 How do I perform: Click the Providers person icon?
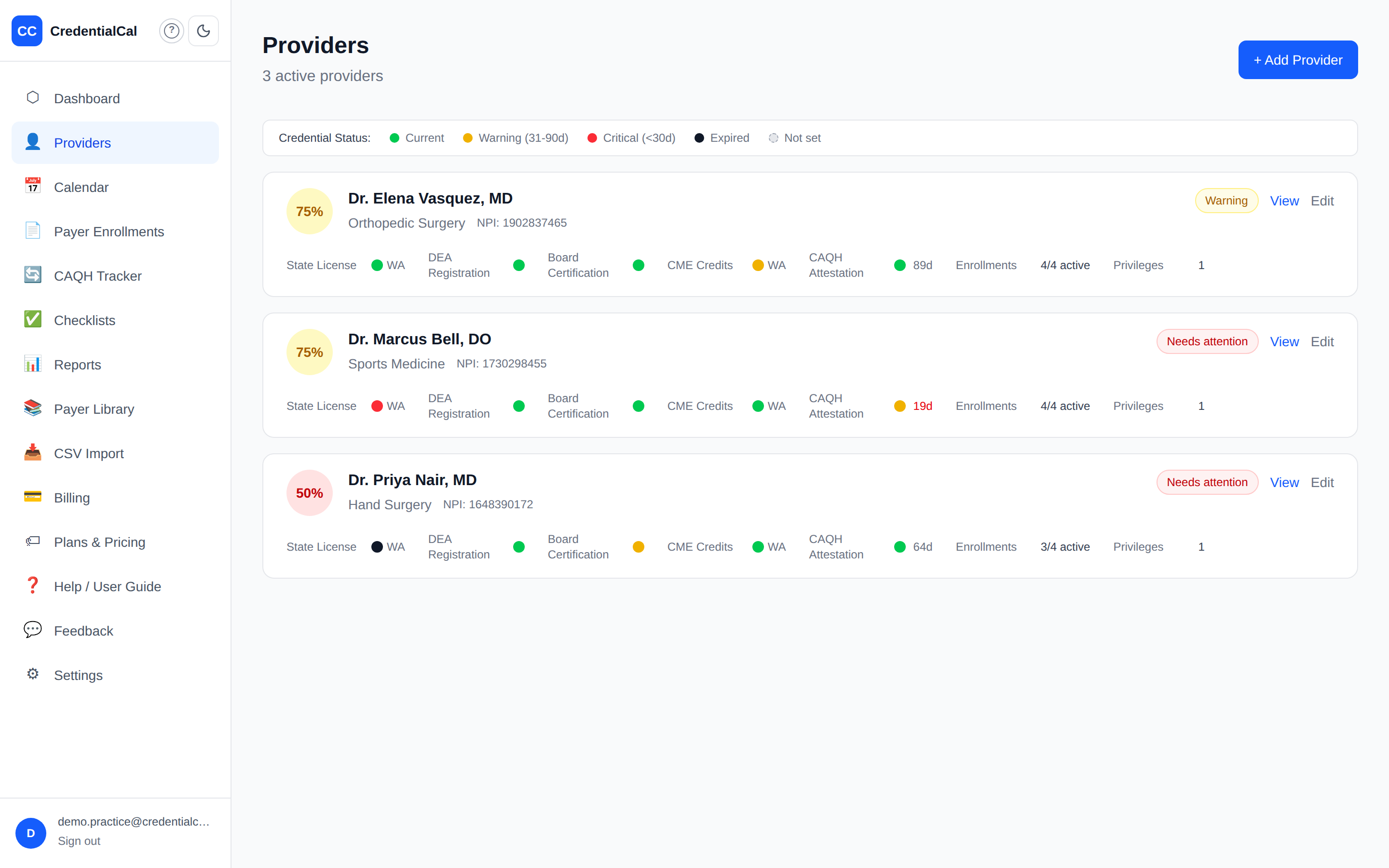33,142
